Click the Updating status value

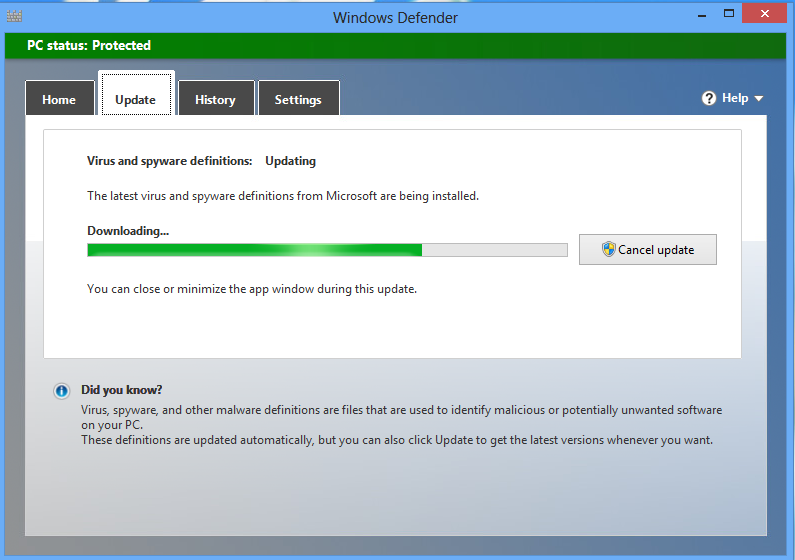[x=291, y=161]
